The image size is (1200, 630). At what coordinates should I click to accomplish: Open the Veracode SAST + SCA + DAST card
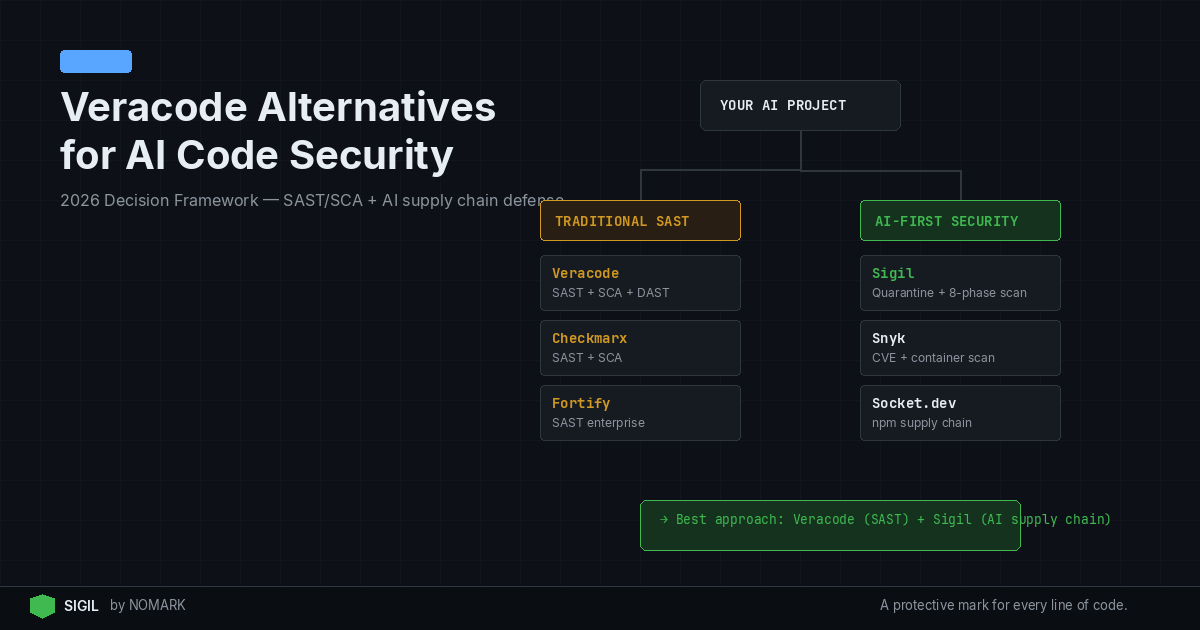click(x=640, y=283)
